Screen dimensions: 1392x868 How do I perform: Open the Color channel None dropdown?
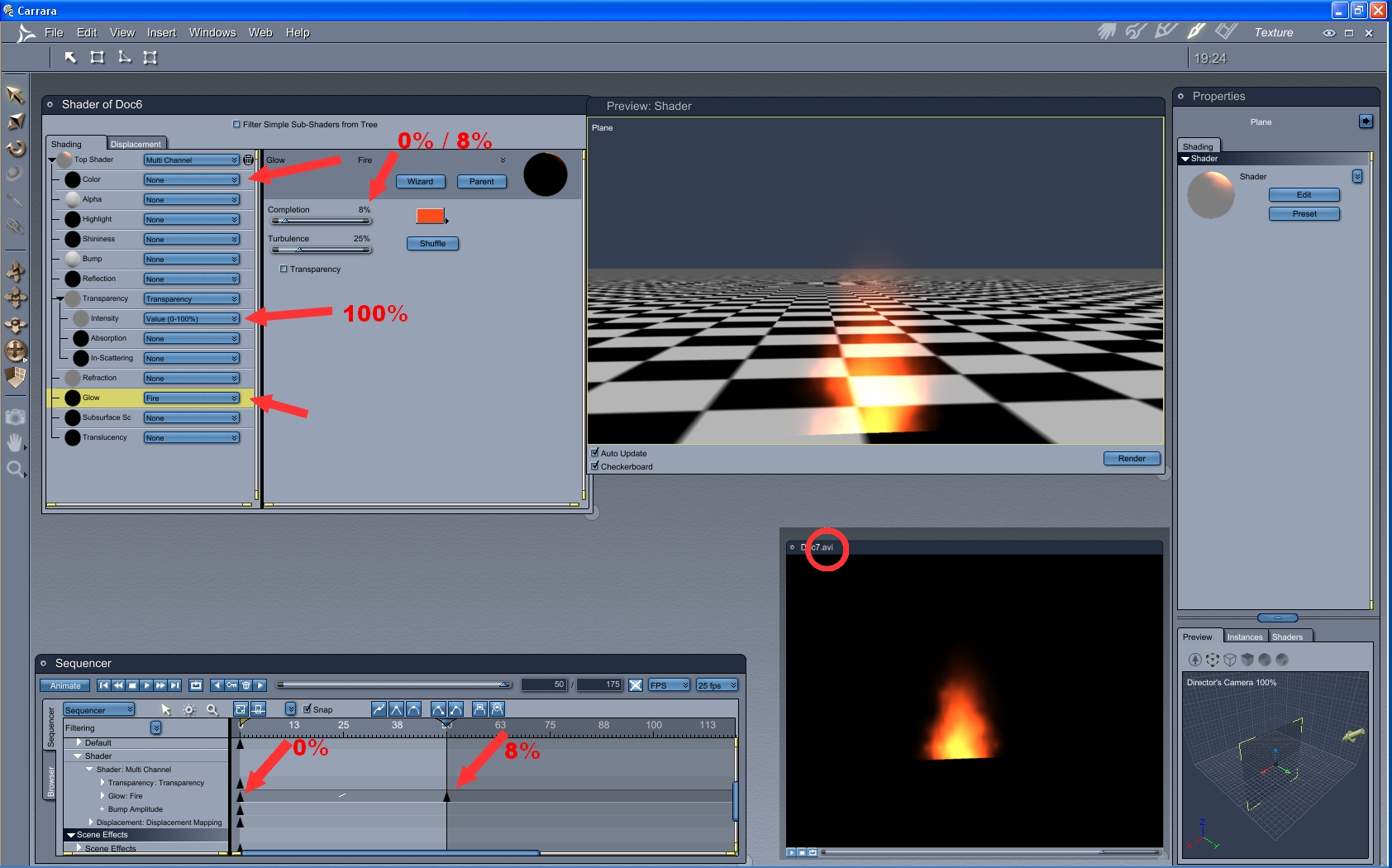point(192,180)
